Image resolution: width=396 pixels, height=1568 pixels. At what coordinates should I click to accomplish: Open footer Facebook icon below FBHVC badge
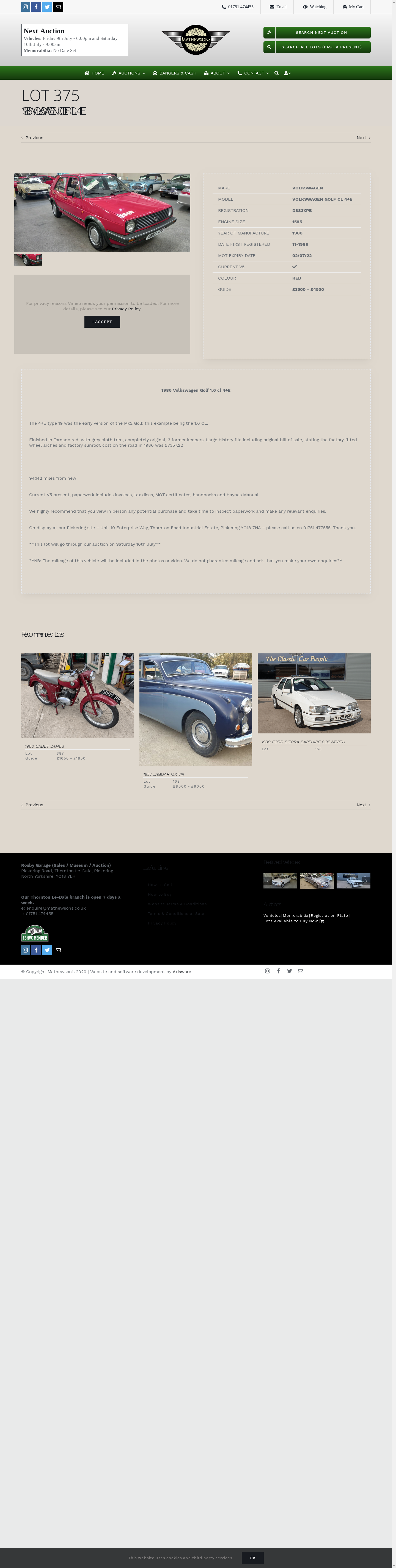37,950
